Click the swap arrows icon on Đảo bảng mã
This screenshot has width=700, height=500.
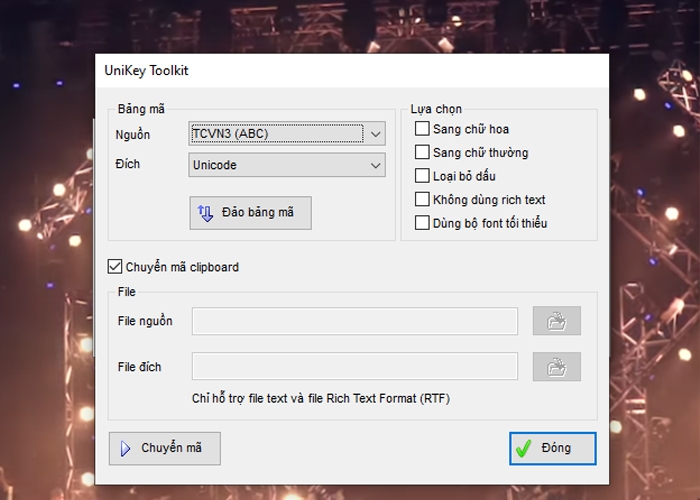point(206,213)
